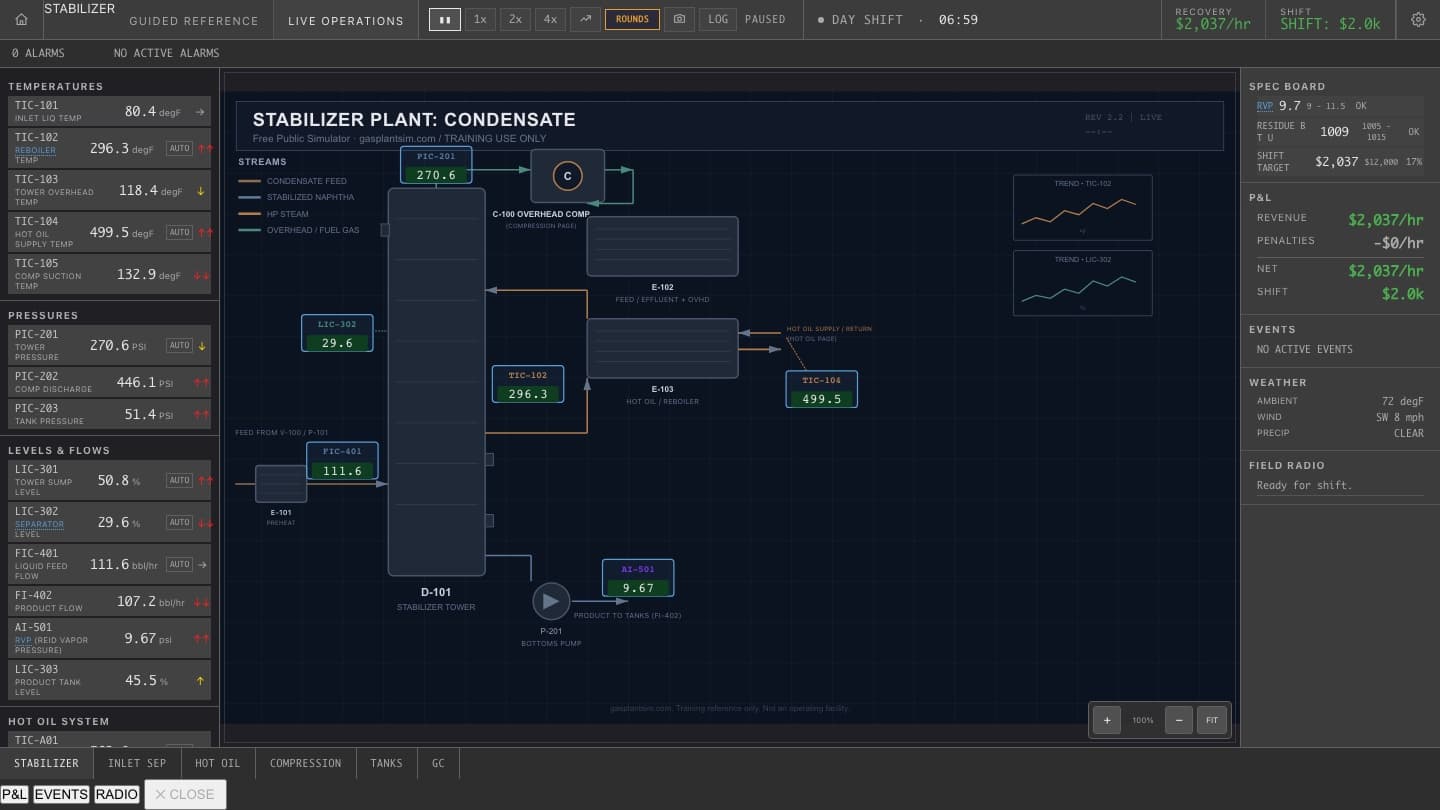Toggle AUTO mode on FIC-401 liquid feed flow

pos(179,564)
